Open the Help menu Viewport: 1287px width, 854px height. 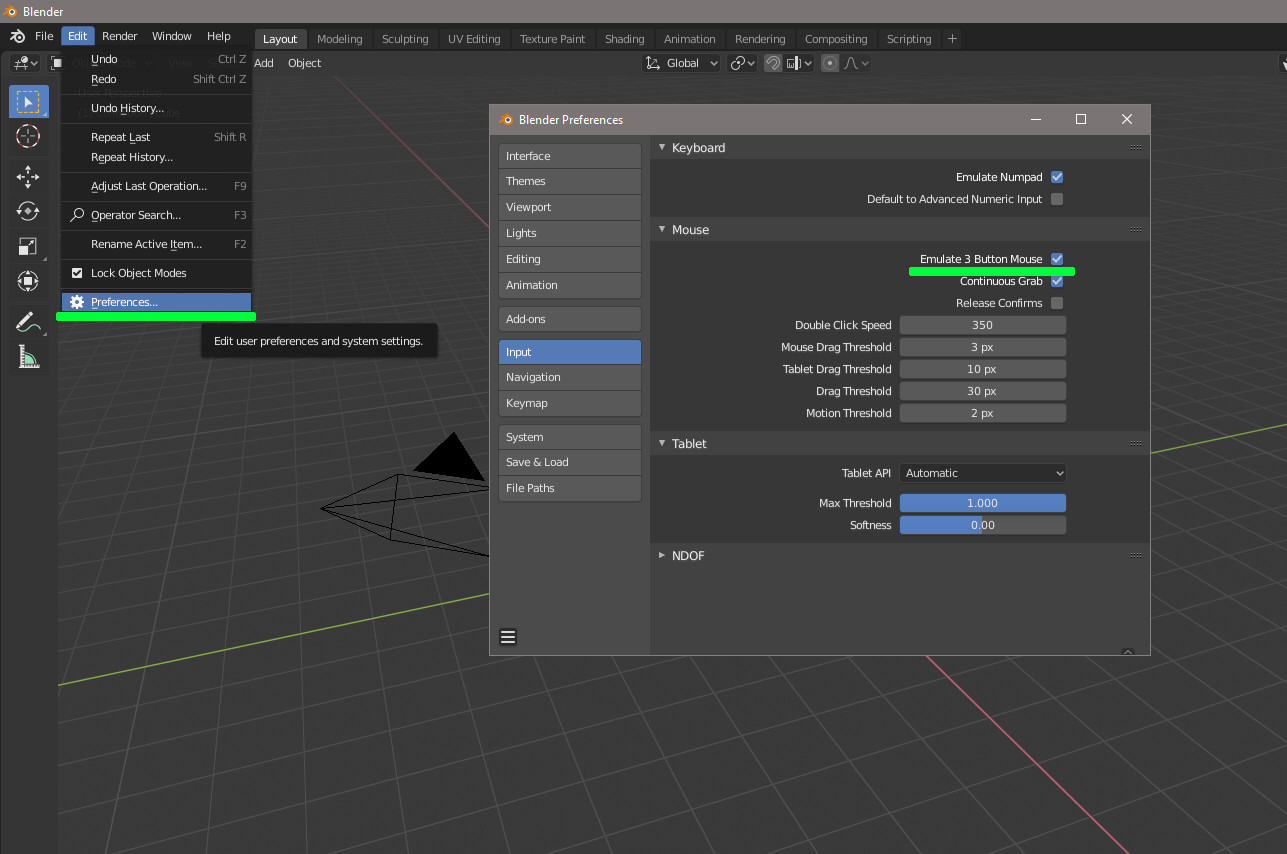(219, 36)
